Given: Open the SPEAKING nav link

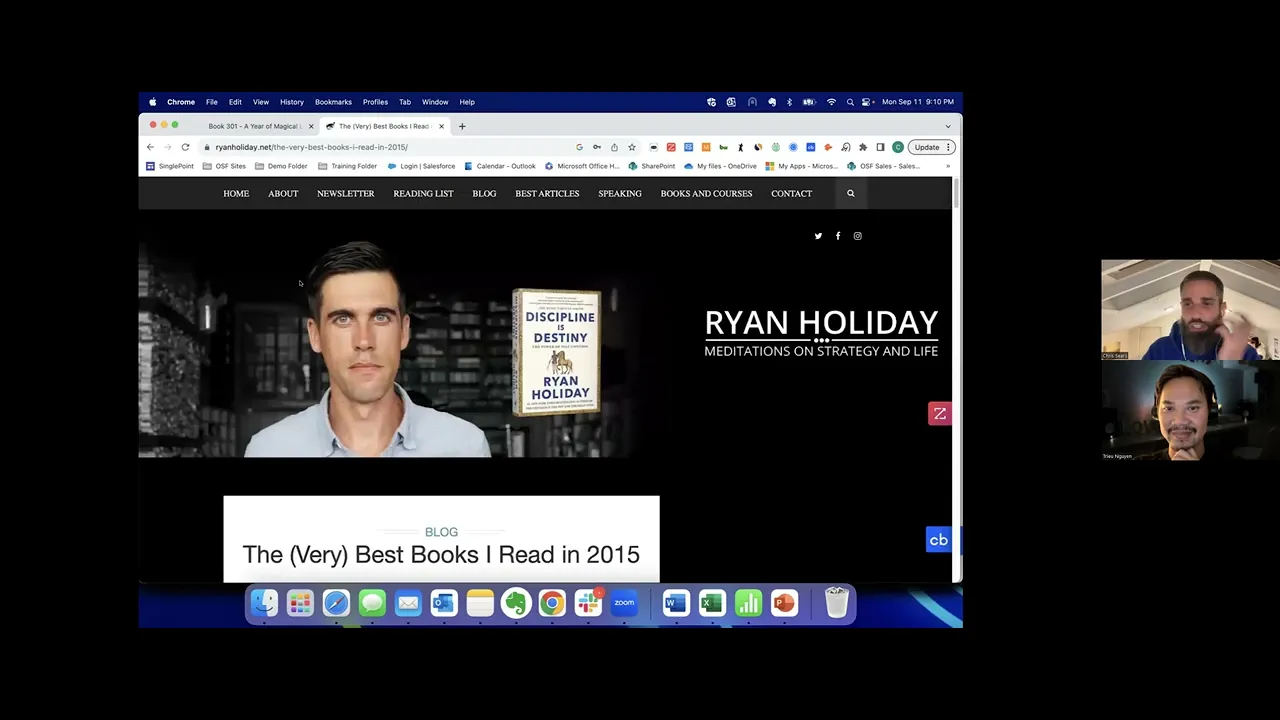Looking at the screenshot, I should click(620, 193).
